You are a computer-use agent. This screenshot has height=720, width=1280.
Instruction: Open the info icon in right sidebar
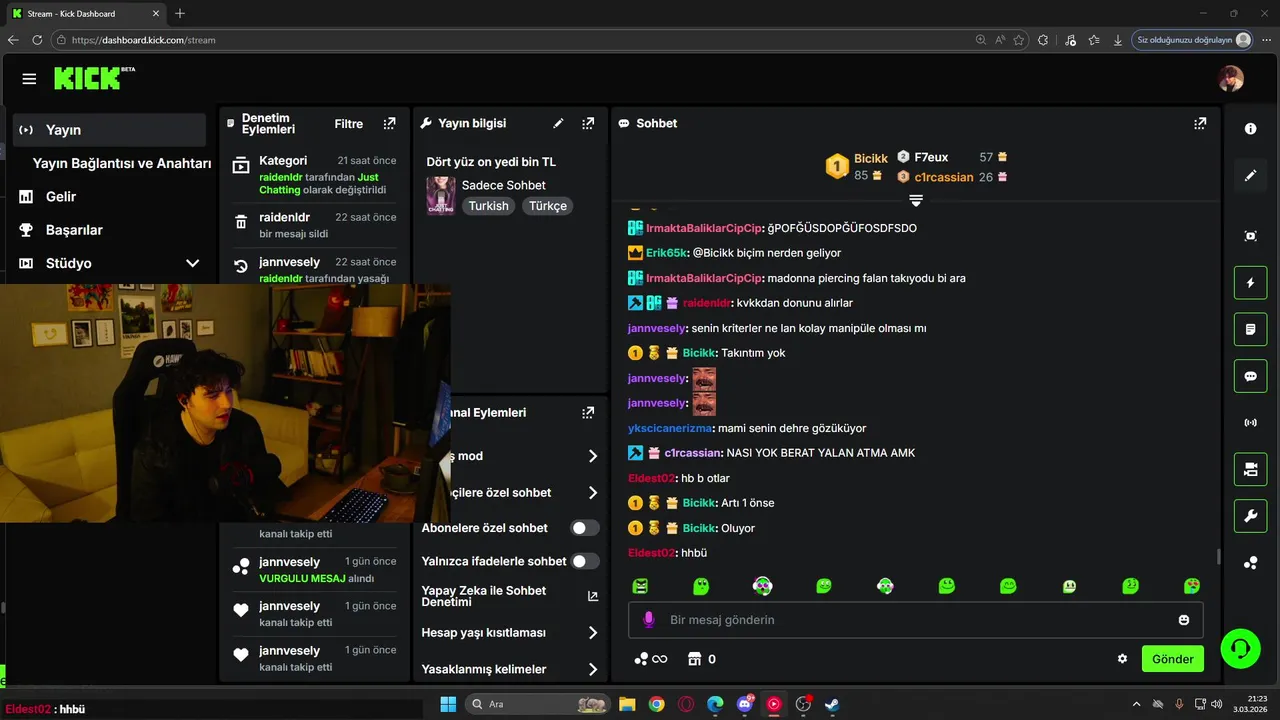[x=1250, y=129]
